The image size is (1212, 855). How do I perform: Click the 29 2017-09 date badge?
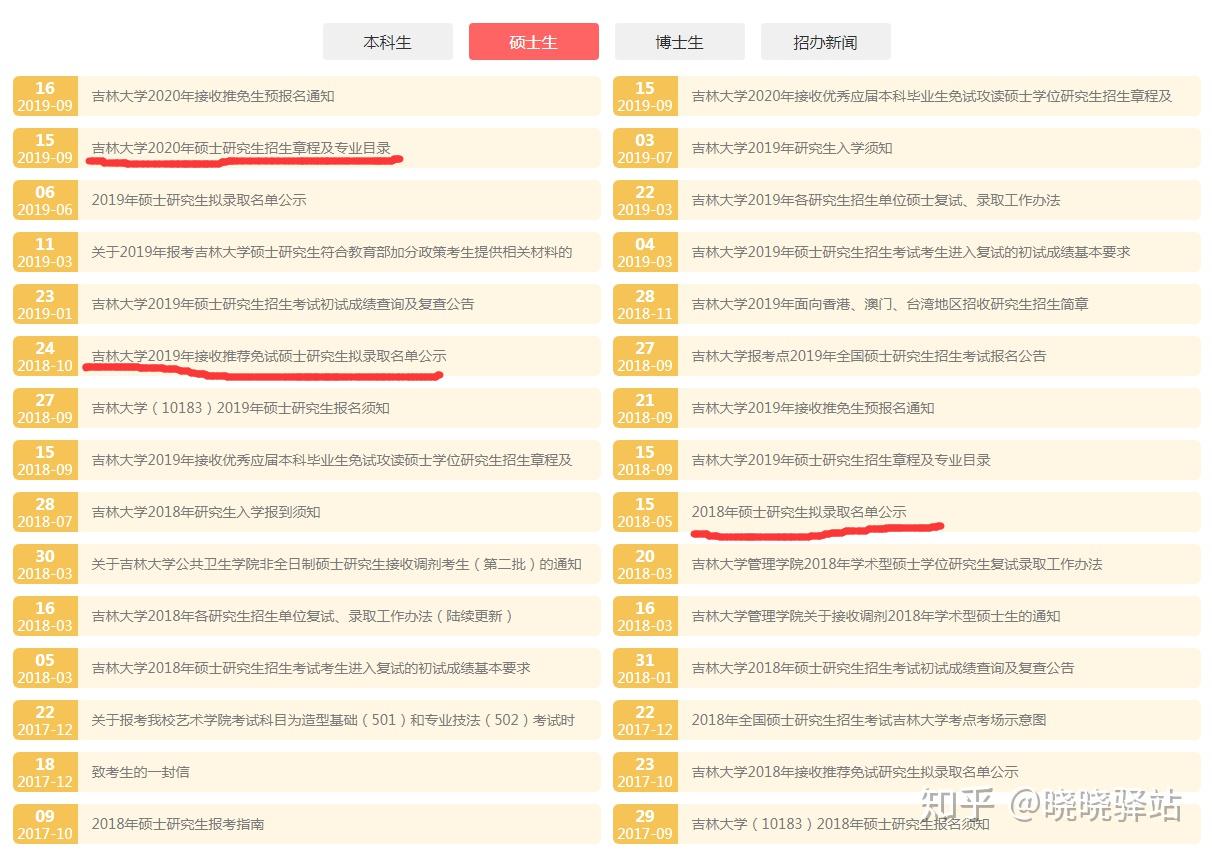tap(645, 824)
